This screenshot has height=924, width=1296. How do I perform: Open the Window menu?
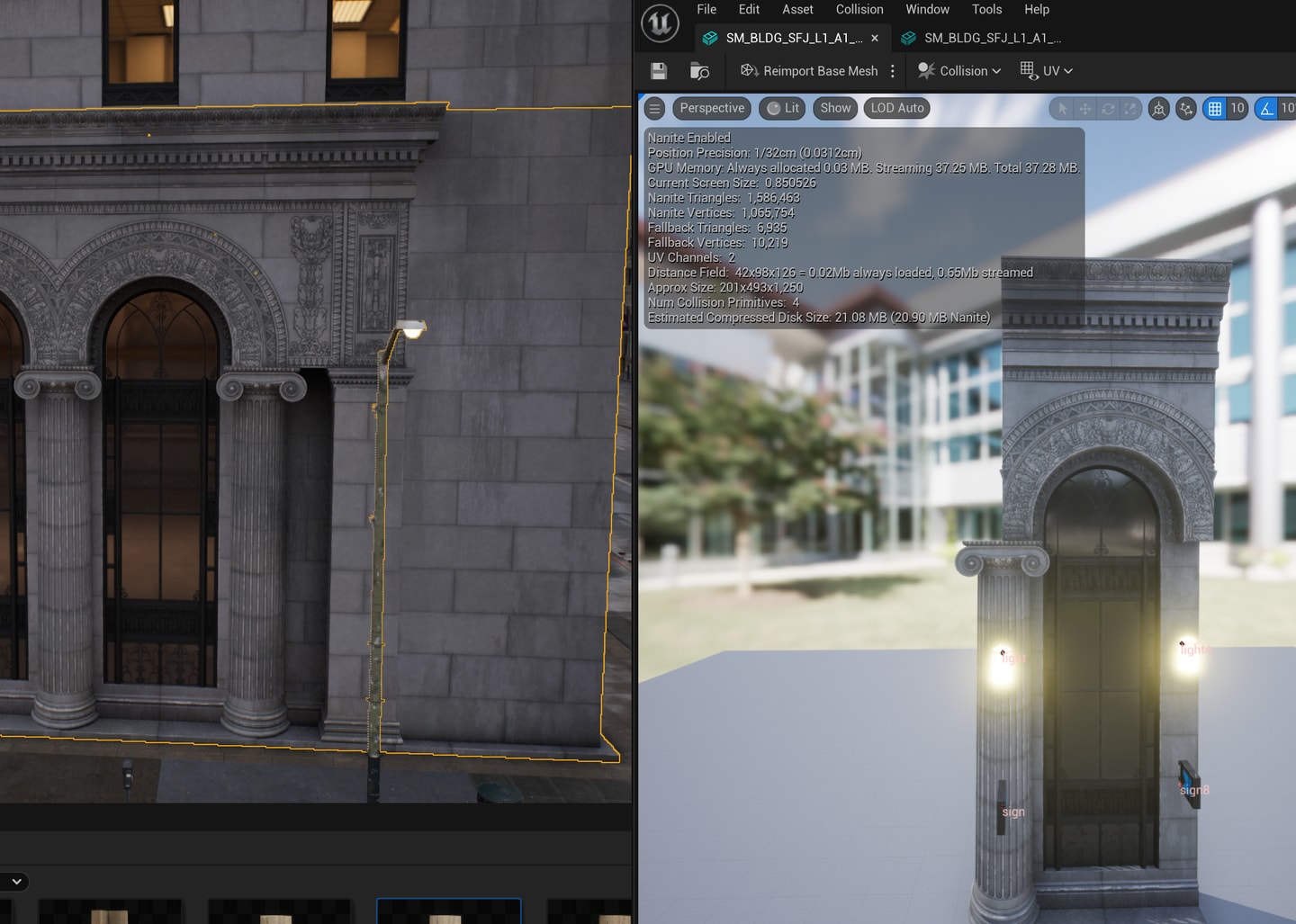tap(927, 9)
